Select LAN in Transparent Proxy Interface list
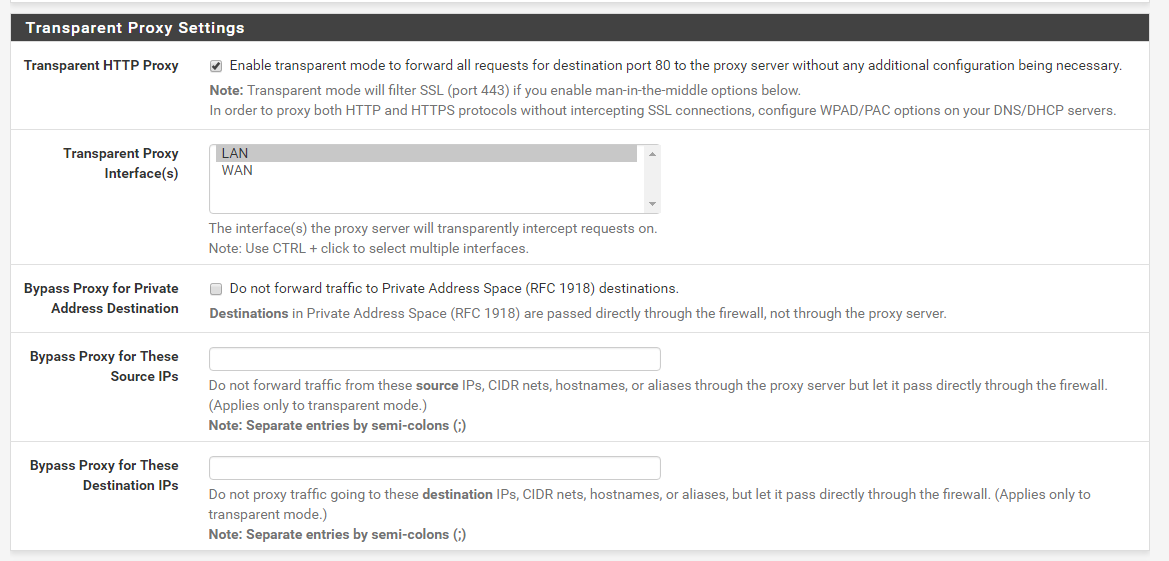The width and height of the screenshot is (1169, 561). (x=426, y=153)
